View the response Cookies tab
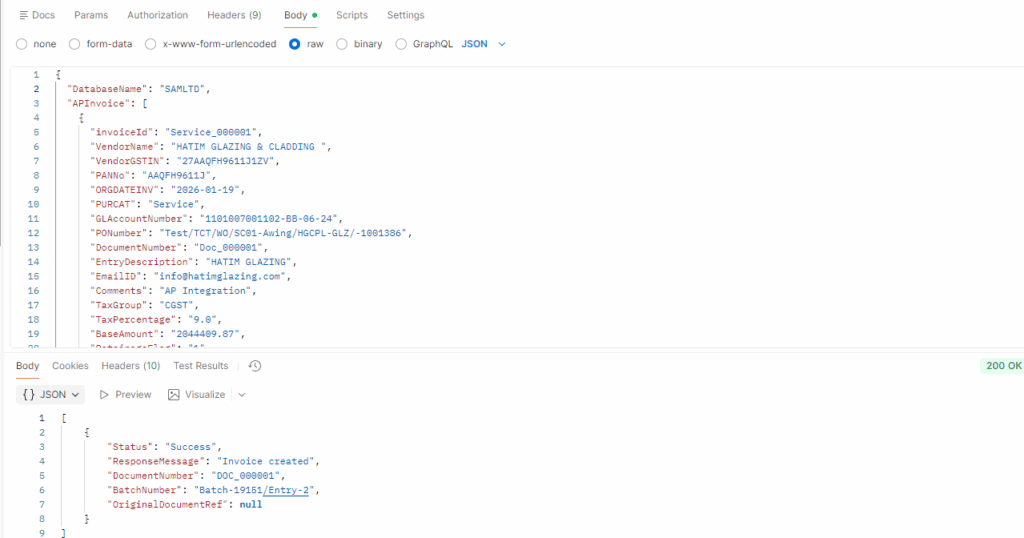 click(70, 366)
